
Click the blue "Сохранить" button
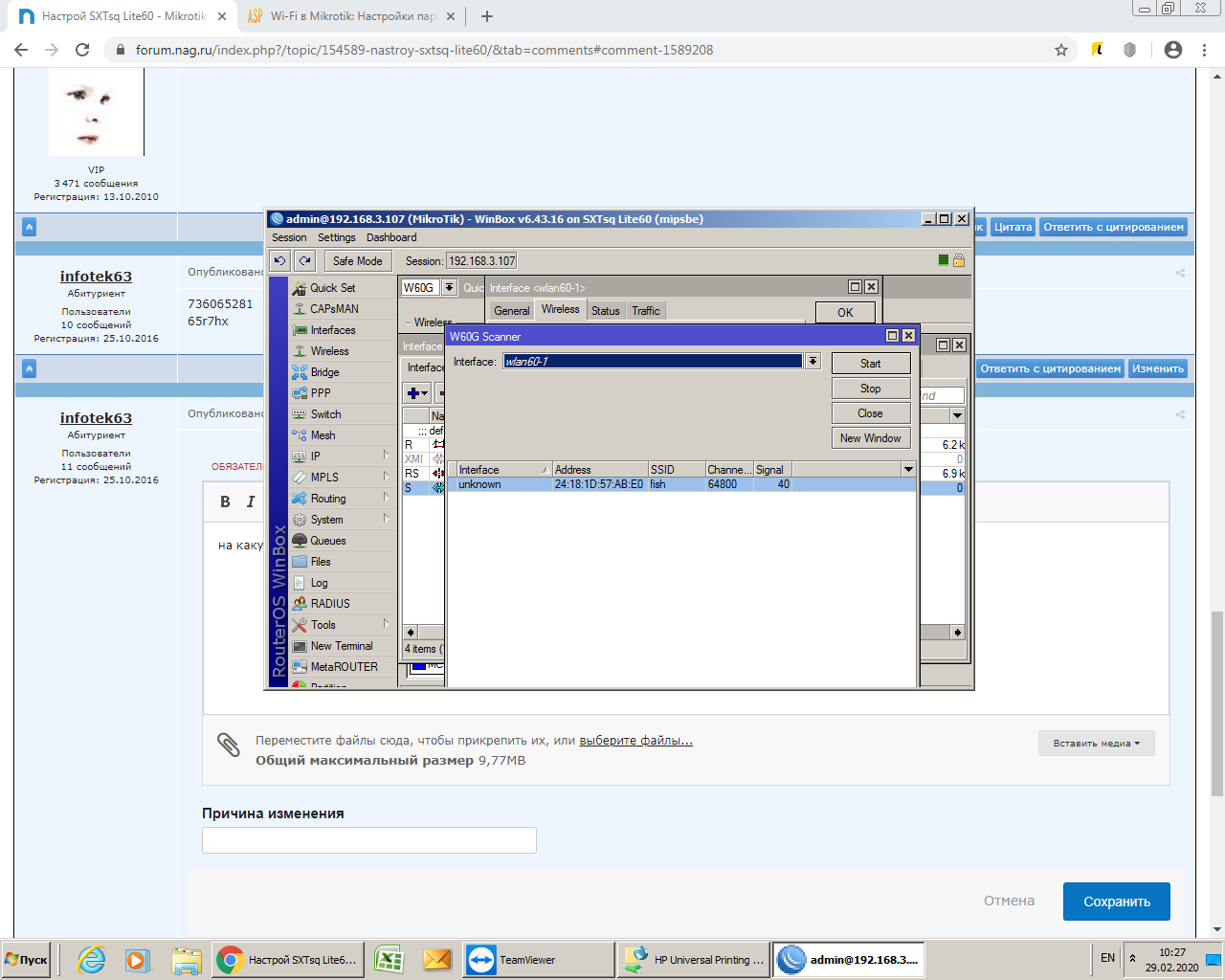coord(1116,902)
